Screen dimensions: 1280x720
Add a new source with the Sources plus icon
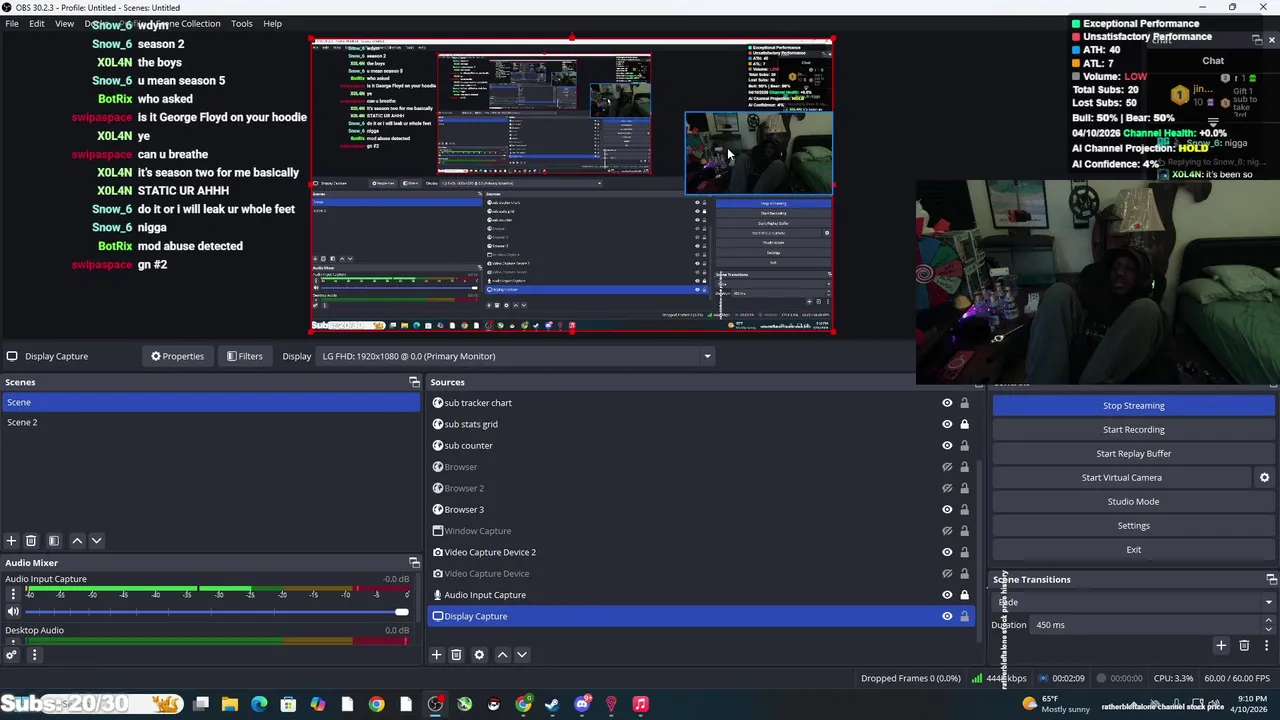click(436, 655)
